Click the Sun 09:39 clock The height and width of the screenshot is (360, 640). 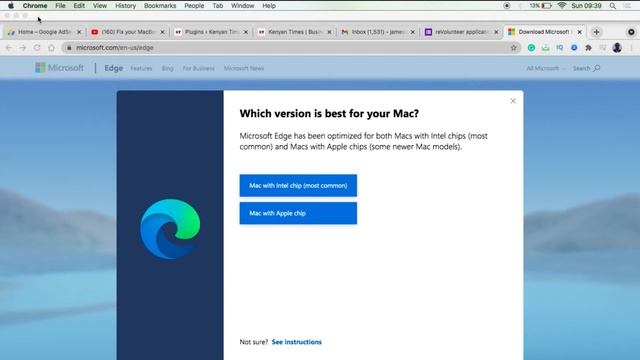coord(587,6)
